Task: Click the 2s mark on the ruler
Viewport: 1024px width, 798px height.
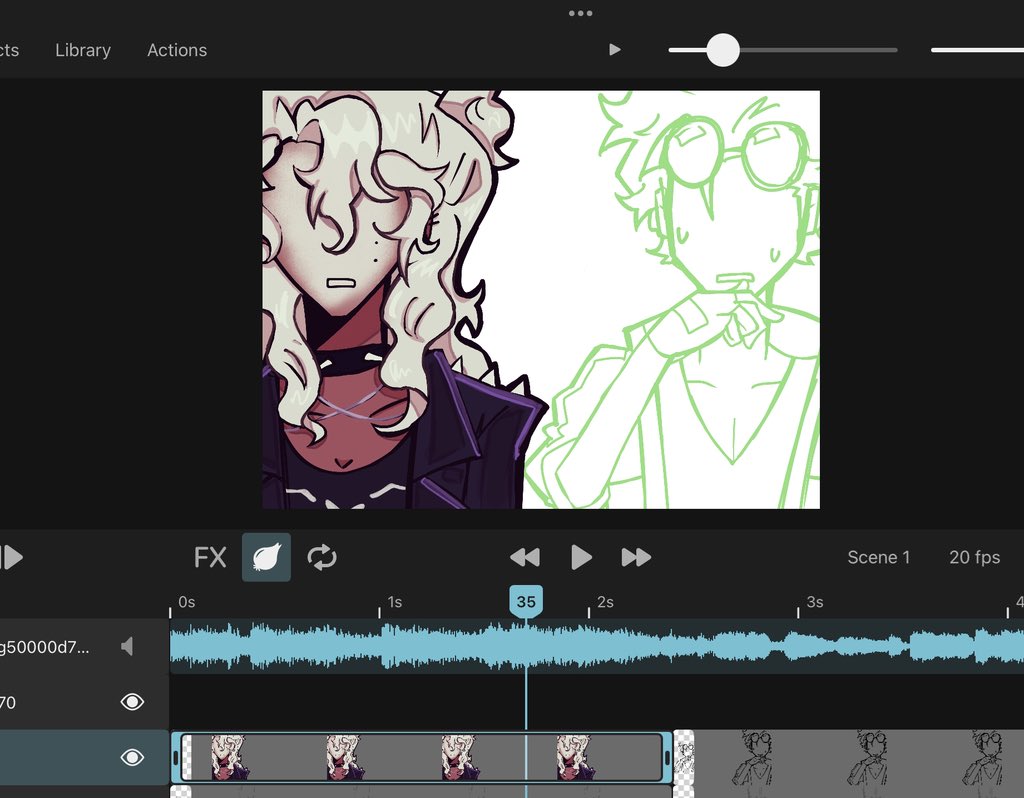Action: click(x=605, y=602)
